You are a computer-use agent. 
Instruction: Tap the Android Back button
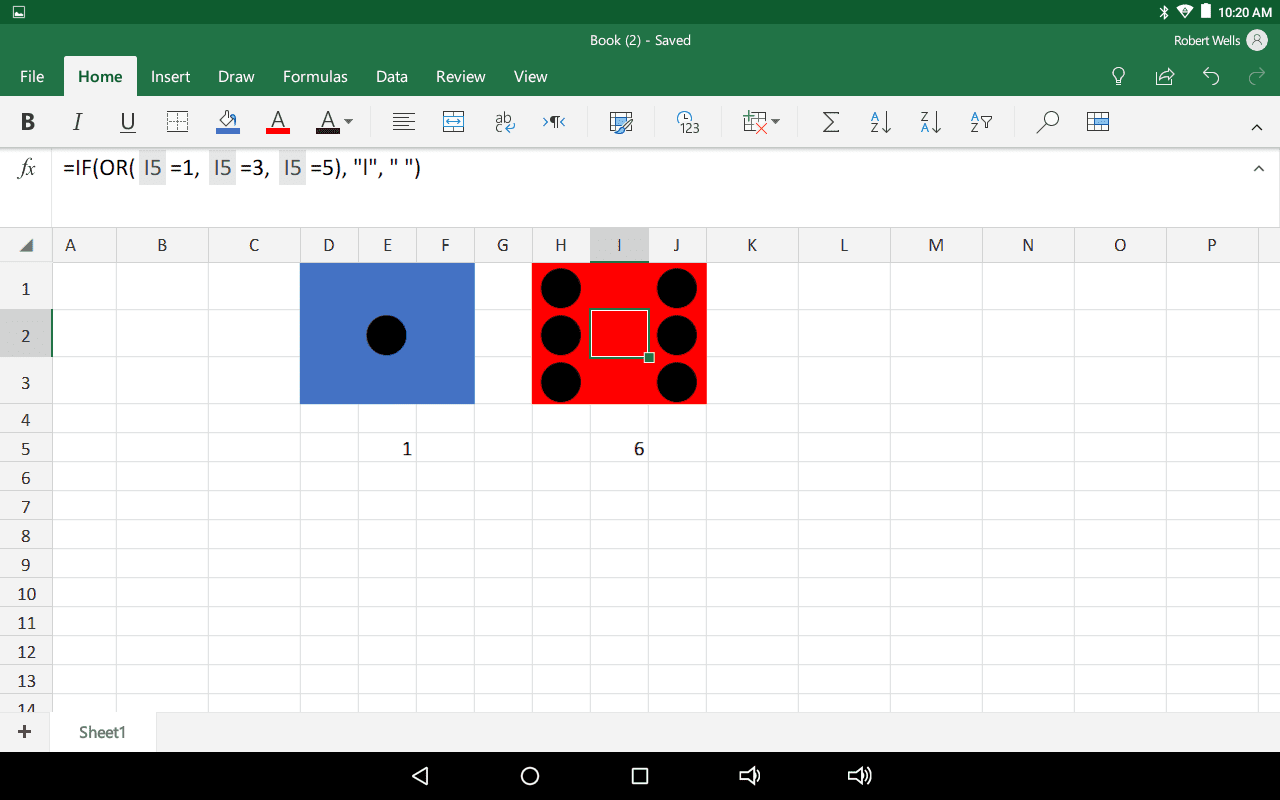pos(420,776)
